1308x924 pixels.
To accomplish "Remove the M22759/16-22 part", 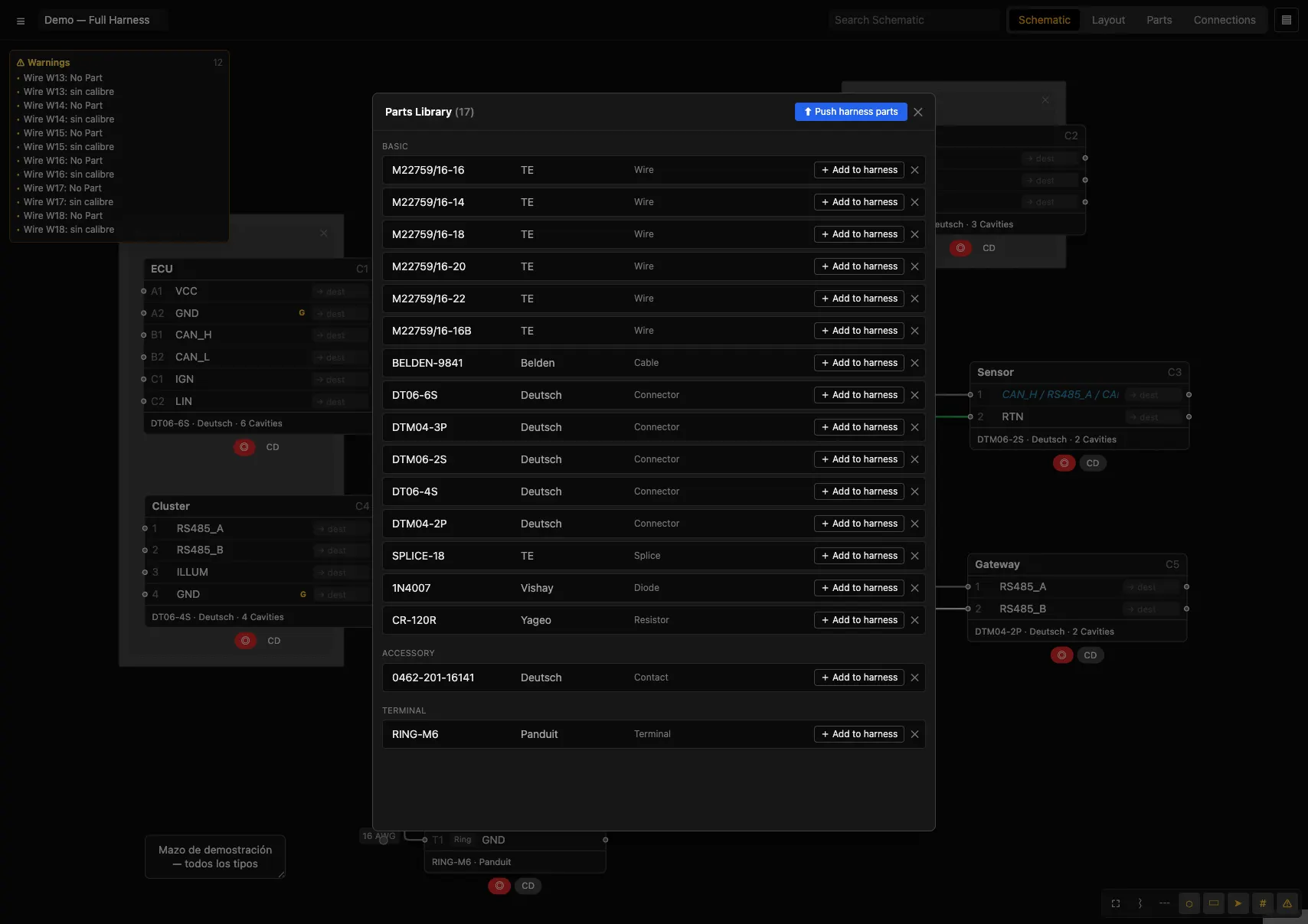I will [914, 299].
